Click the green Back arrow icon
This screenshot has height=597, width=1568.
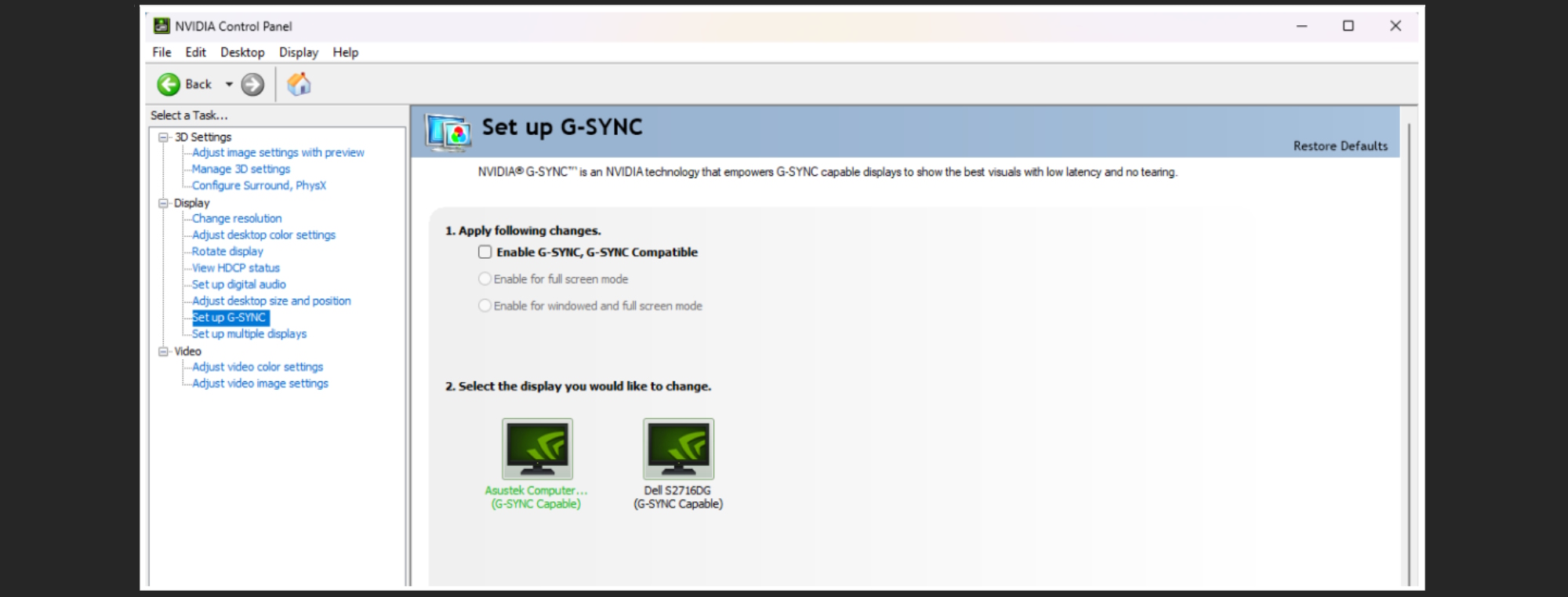169,84
